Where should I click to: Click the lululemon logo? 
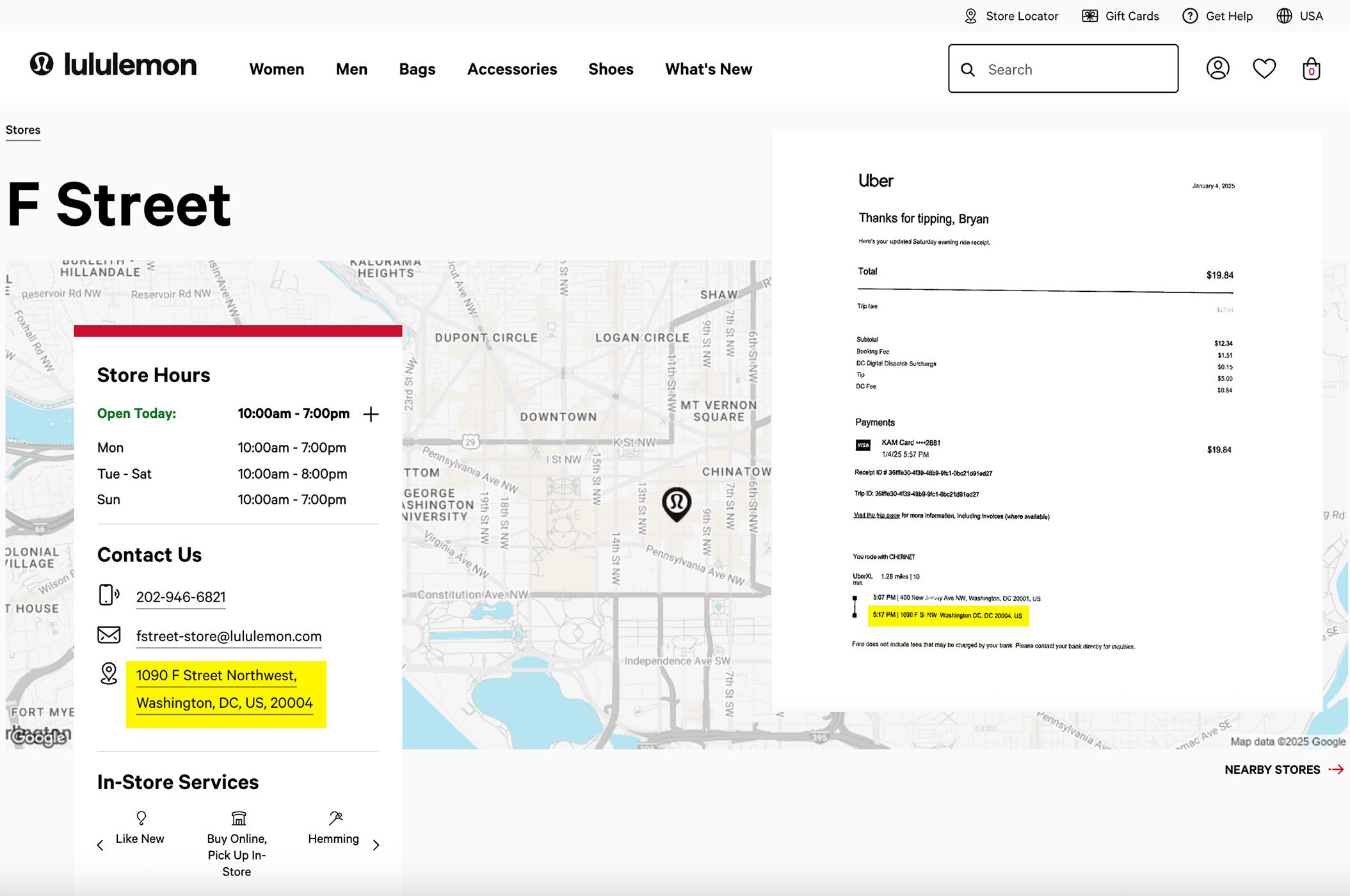pyautogui.click(x=113, y=65)
